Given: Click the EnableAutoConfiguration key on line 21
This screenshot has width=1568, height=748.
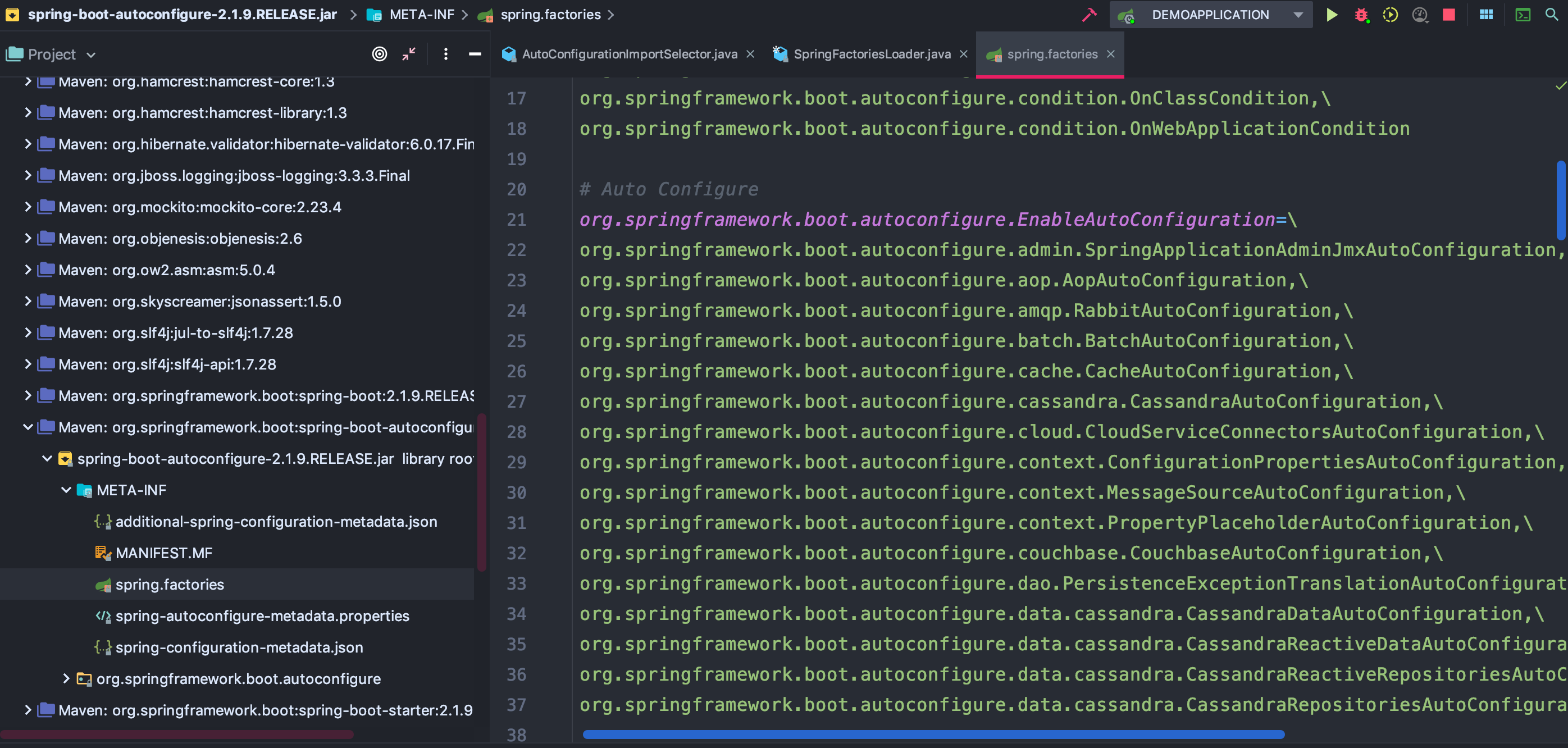Looking at the screenshot, I should 927,220.
